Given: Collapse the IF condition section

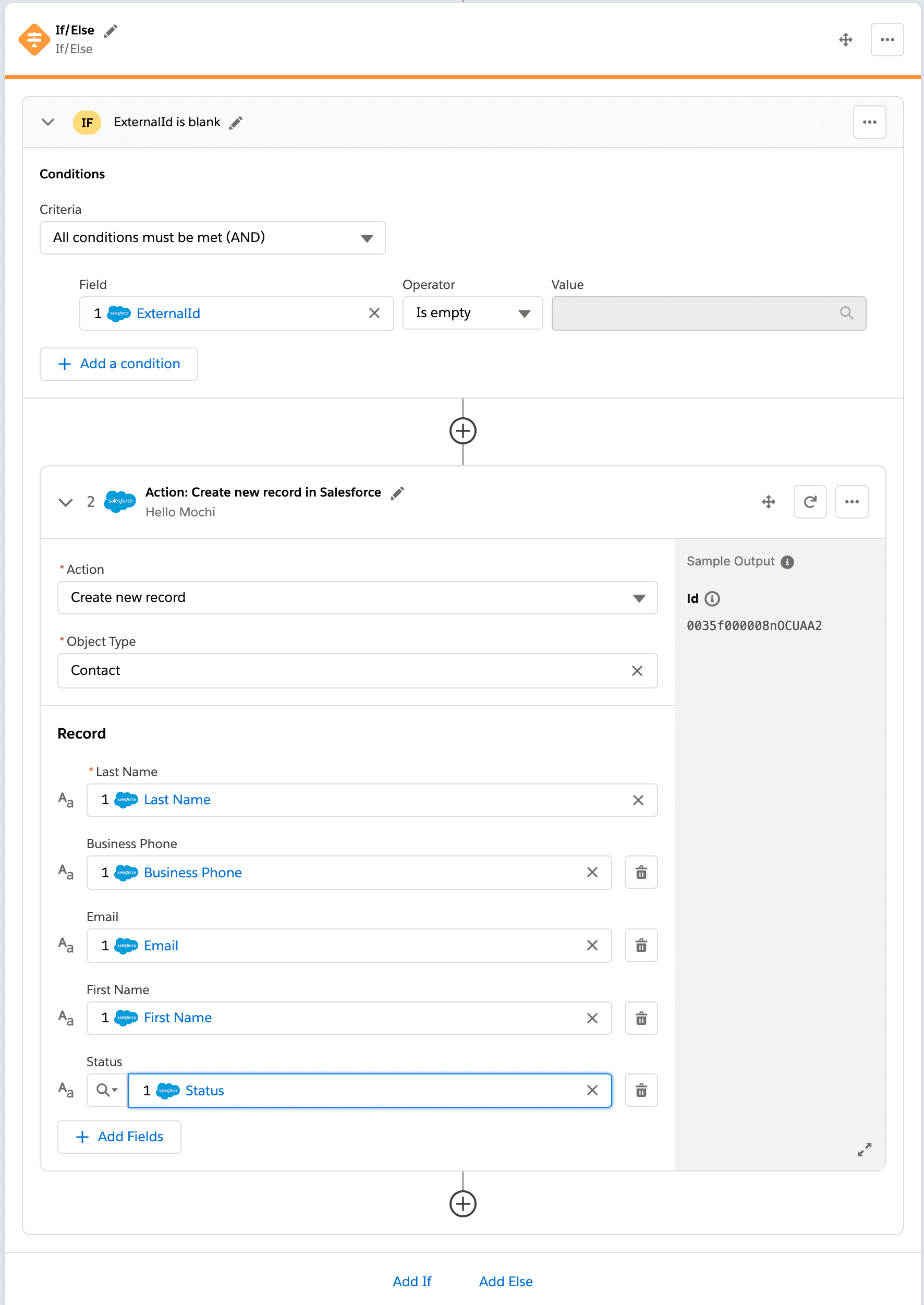Looking at the screenshot, I should click(48, 122).
